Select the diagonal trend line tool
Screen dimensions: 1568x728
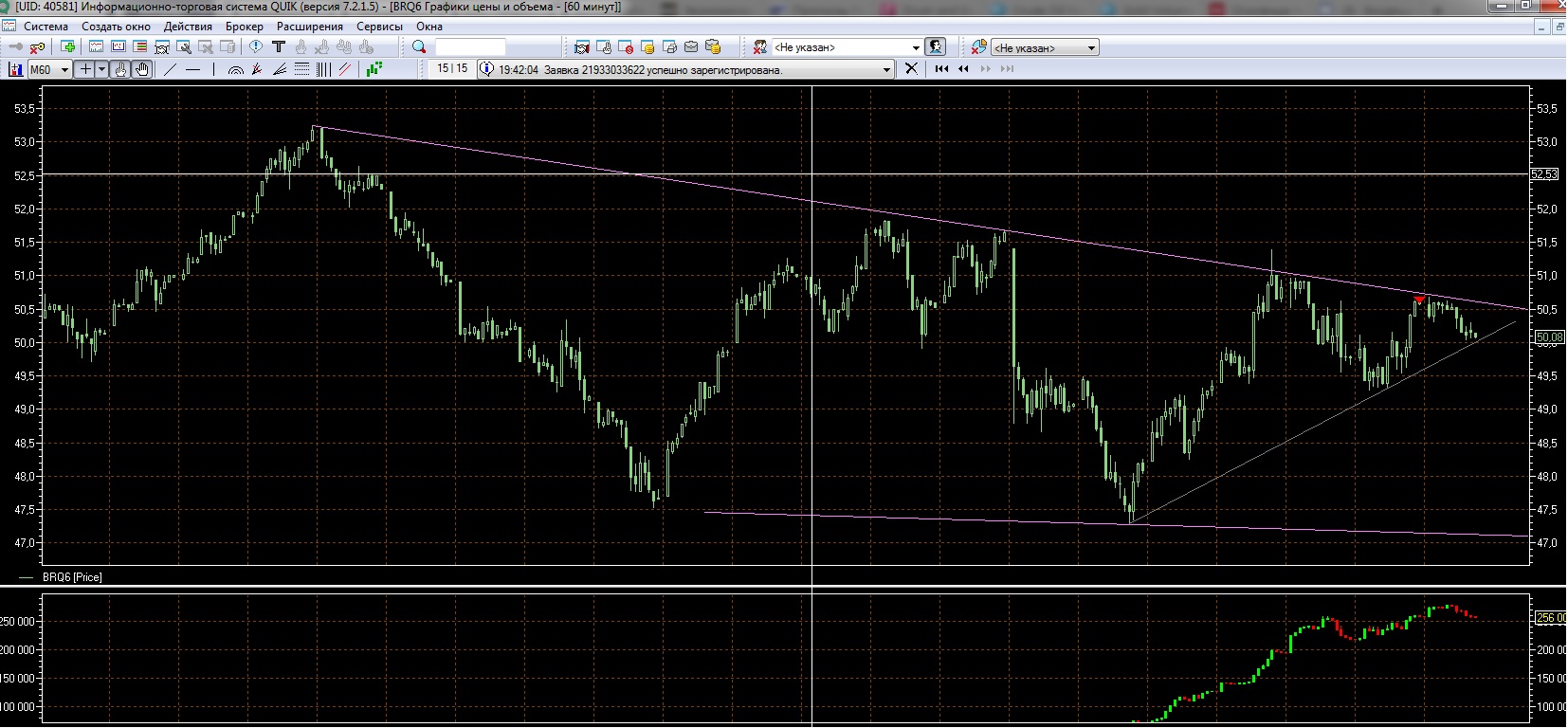[171, 69]
